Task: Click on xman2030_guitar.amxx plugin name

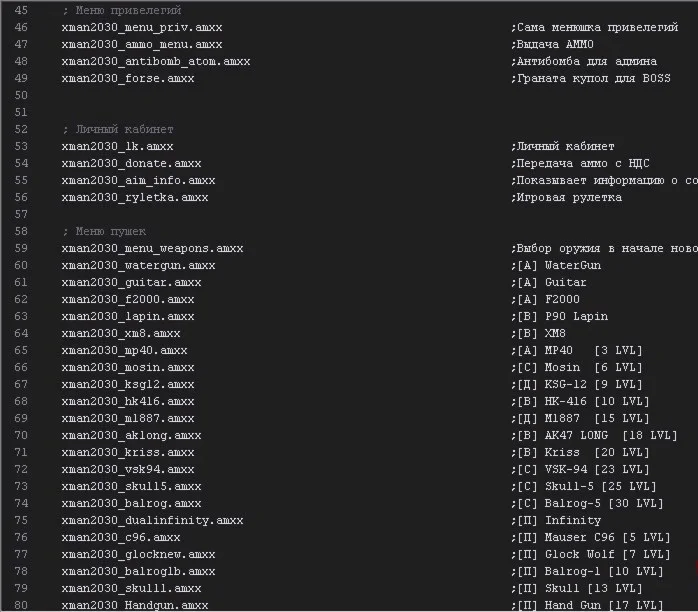Action: tap(131, 282)
